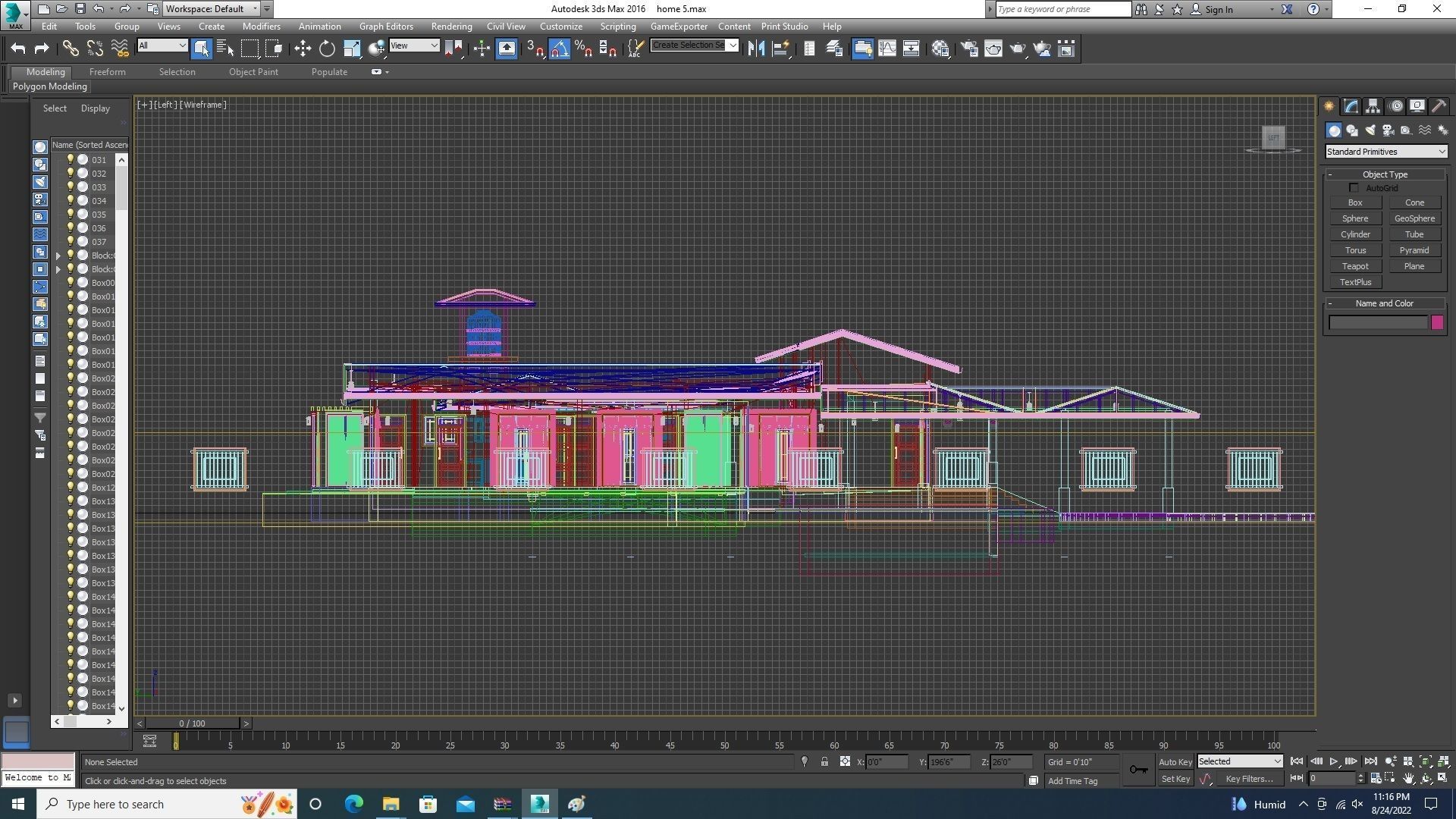Click the Box primitive button
The image size is (1456, 819).
[1355, 202]
